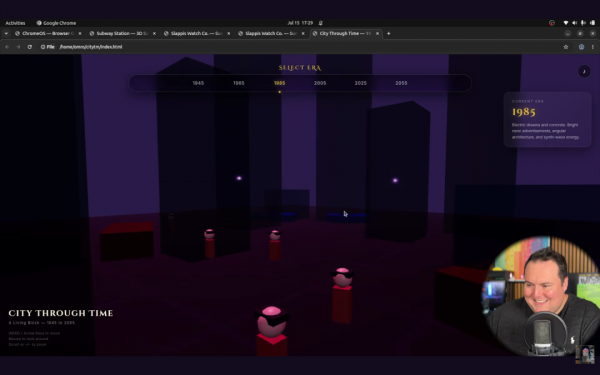Switch to the ChromeOS Browser tab
The width and height of the screenshot is (600, 375).
pyautogui.click(x=48, y=33)
